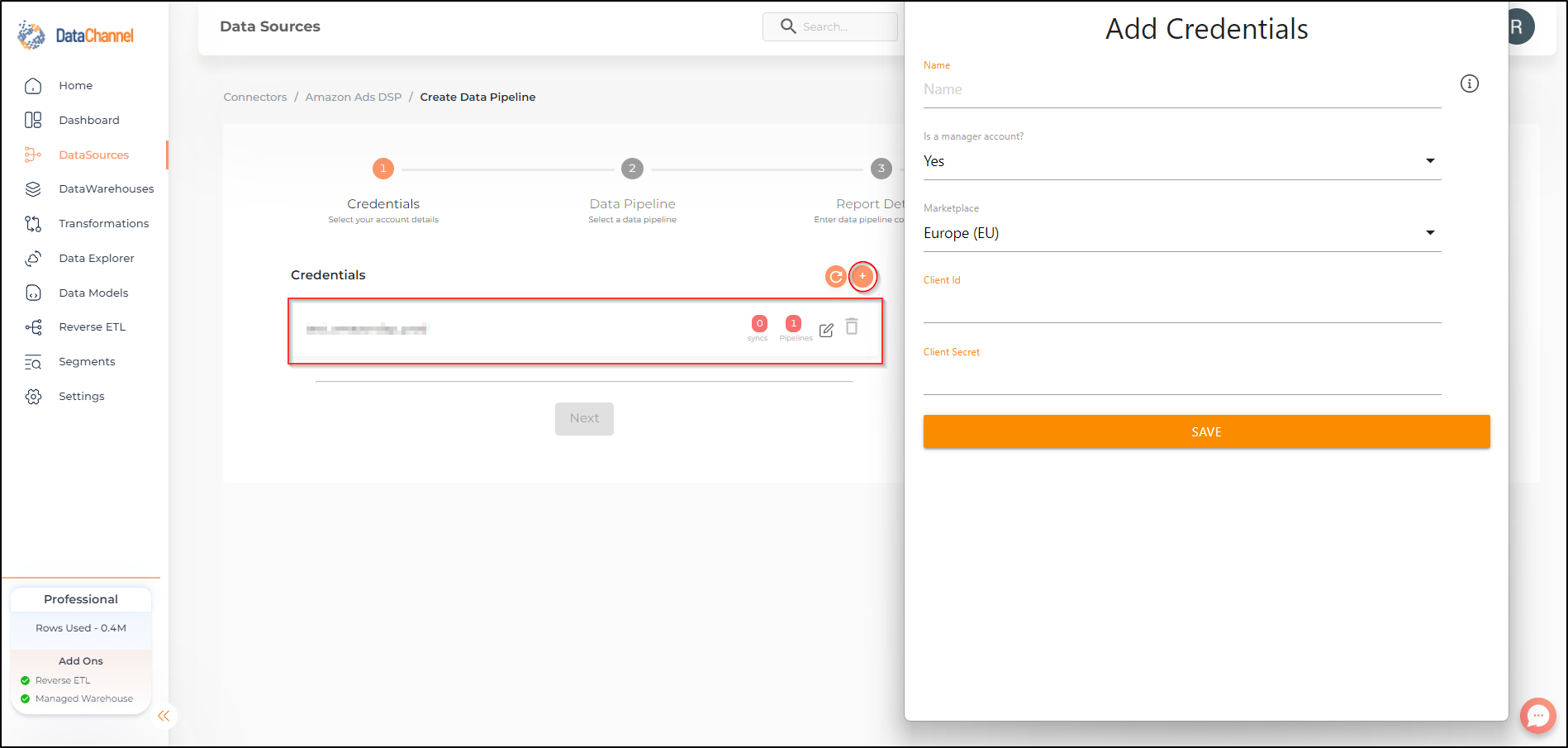Viewport: 1568px width, 748px height.
Task: Collapse the sidebar with double-chevron icon
Action: (164, 716)
